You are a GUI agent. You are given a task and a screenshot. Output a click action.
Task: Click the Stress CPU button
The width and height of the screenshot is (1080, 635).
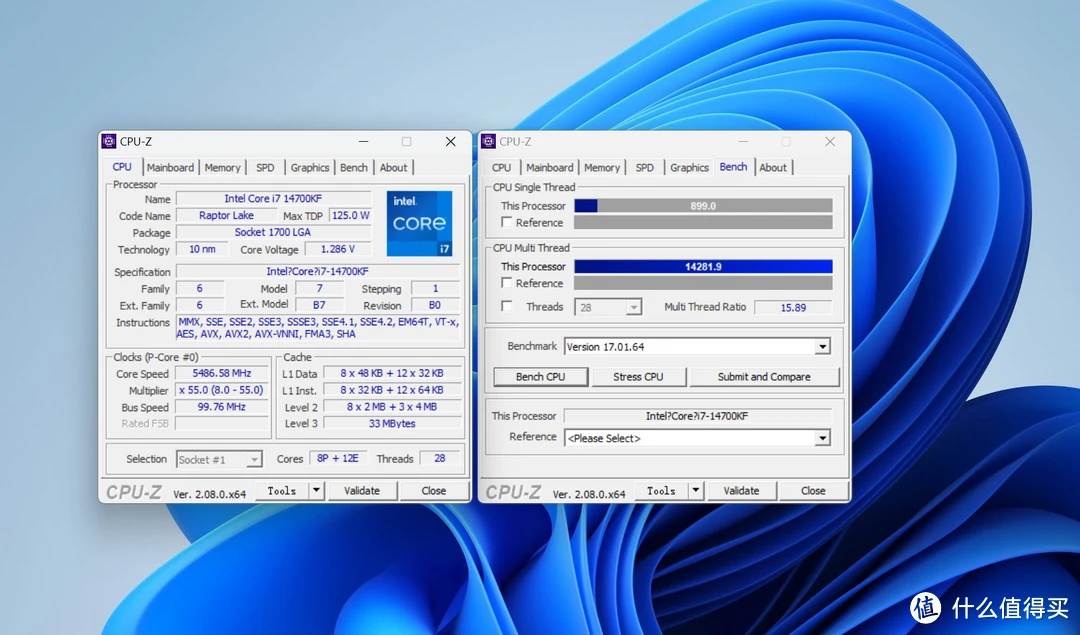pos(638,377)
